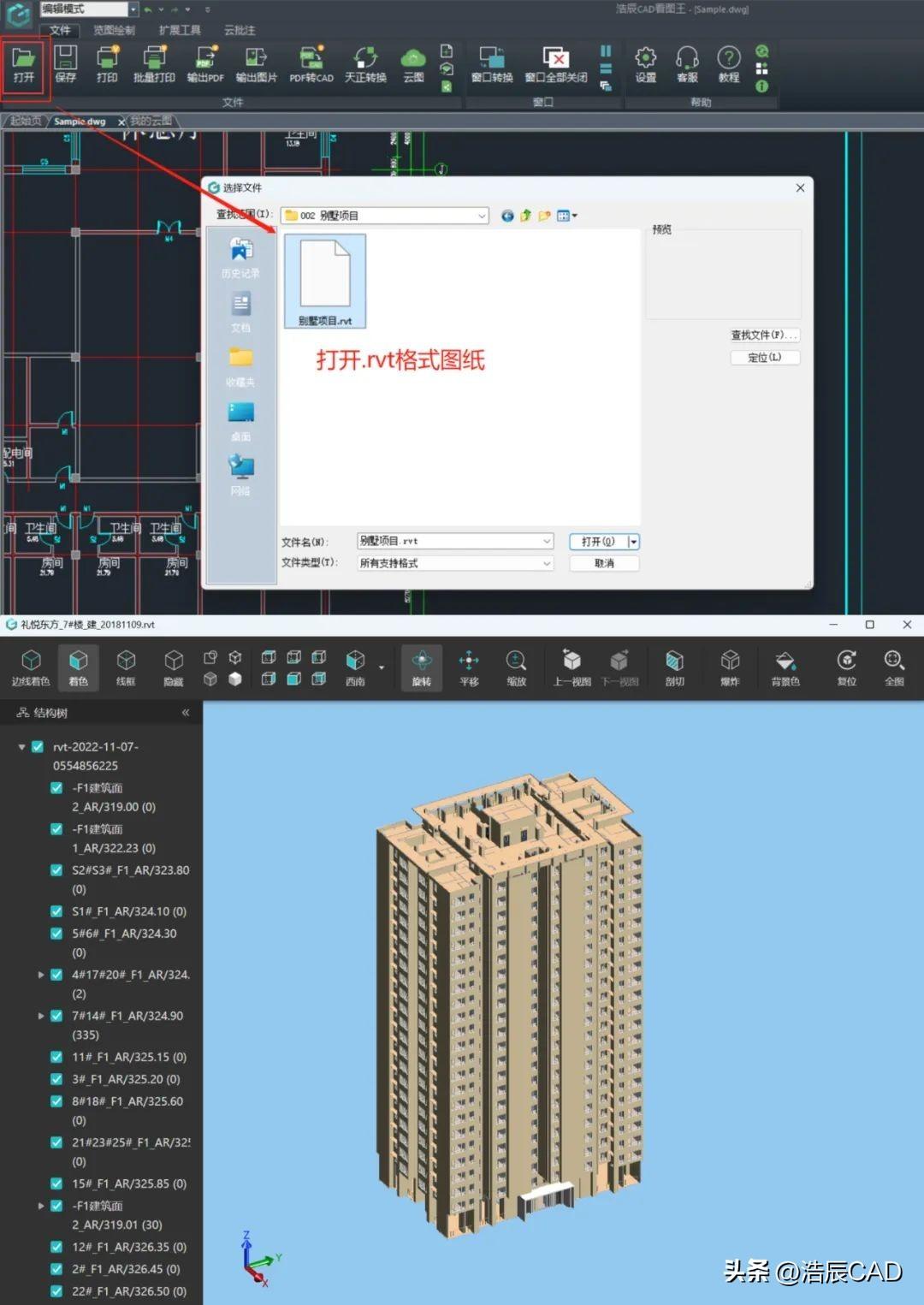This screenshot has height=1305, width=924.
Task: Open 历史记录 history in dialog sidebar
Action: coord(240,258)
